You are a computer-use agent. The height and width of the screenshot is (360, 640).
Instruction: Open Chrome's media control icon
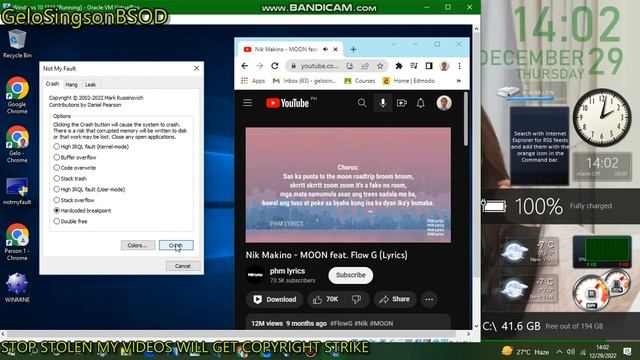(414, 66)
